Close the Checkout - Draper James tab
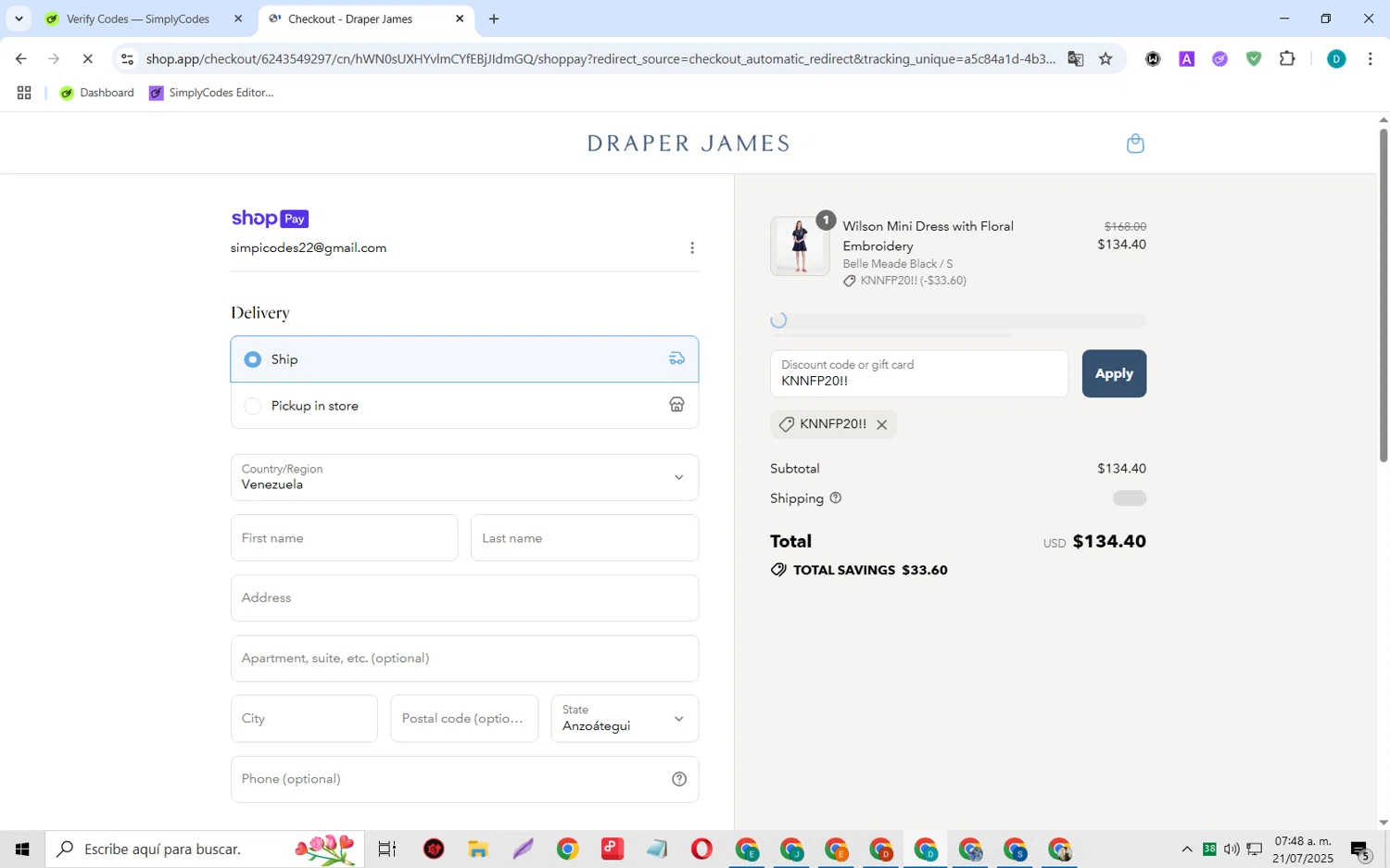The image size is (1390, 868). pyautogui.click(x=460, y=19)
